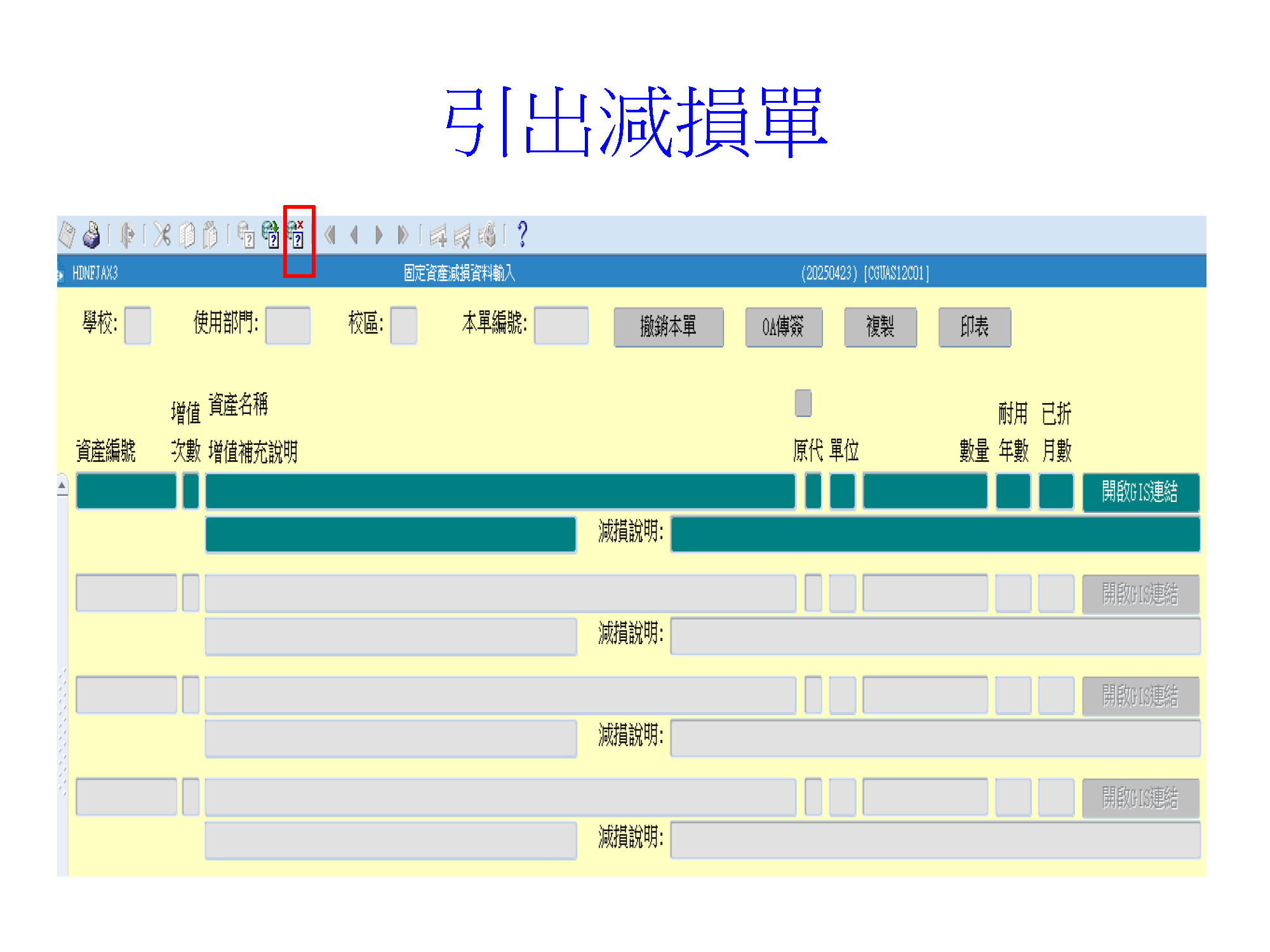
Task: Click the 複製 button
Action: tap(879, 327)
